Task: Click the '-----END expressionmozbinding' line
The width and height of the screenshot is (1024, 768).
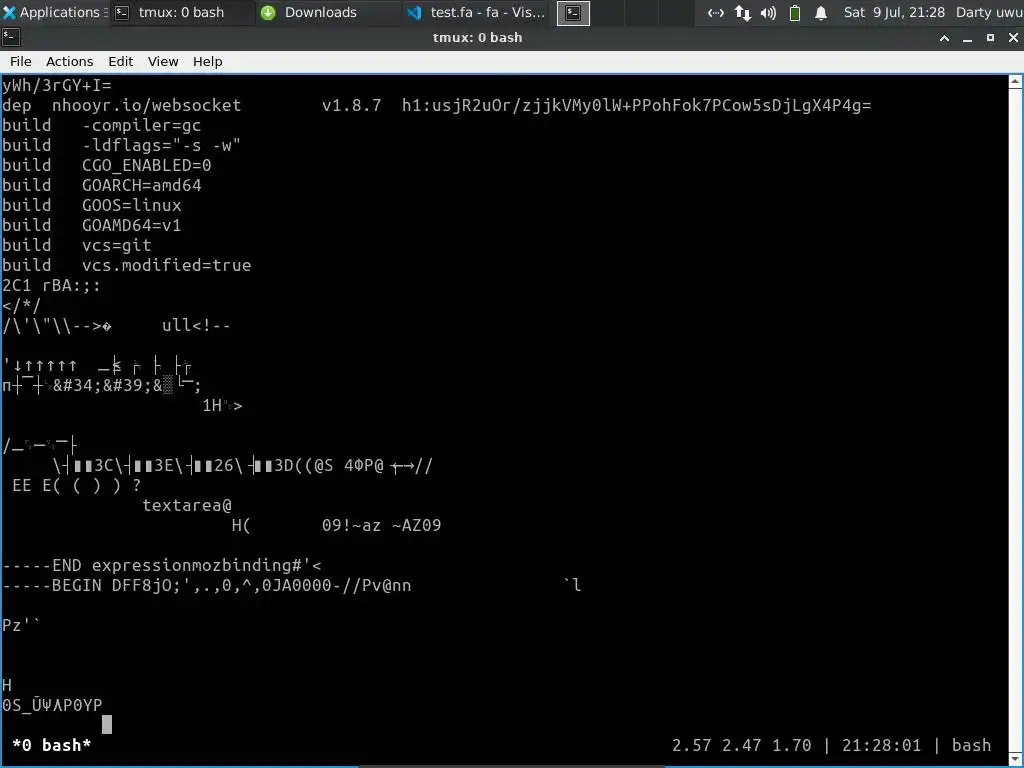Action: tap(161, 566)
